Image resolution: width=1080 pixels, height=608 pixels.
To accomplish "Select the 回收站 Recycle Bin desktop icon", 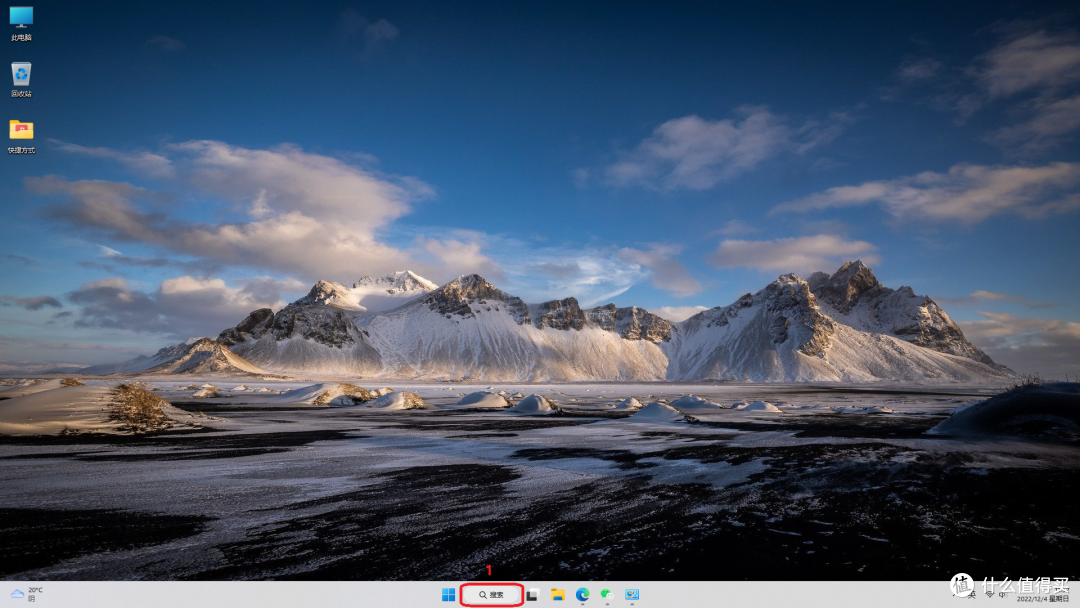I will 21,80.
